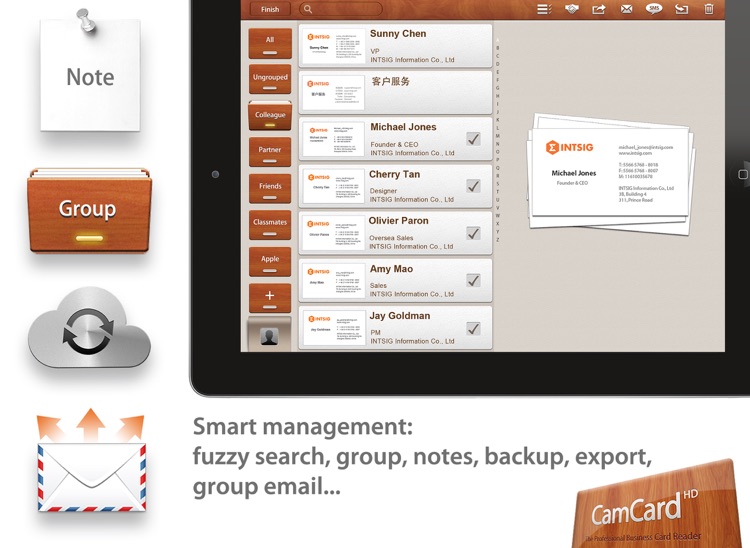Click the Founder & CEO title in list
The image size is (750, 548).
click(x=394, y=144)
